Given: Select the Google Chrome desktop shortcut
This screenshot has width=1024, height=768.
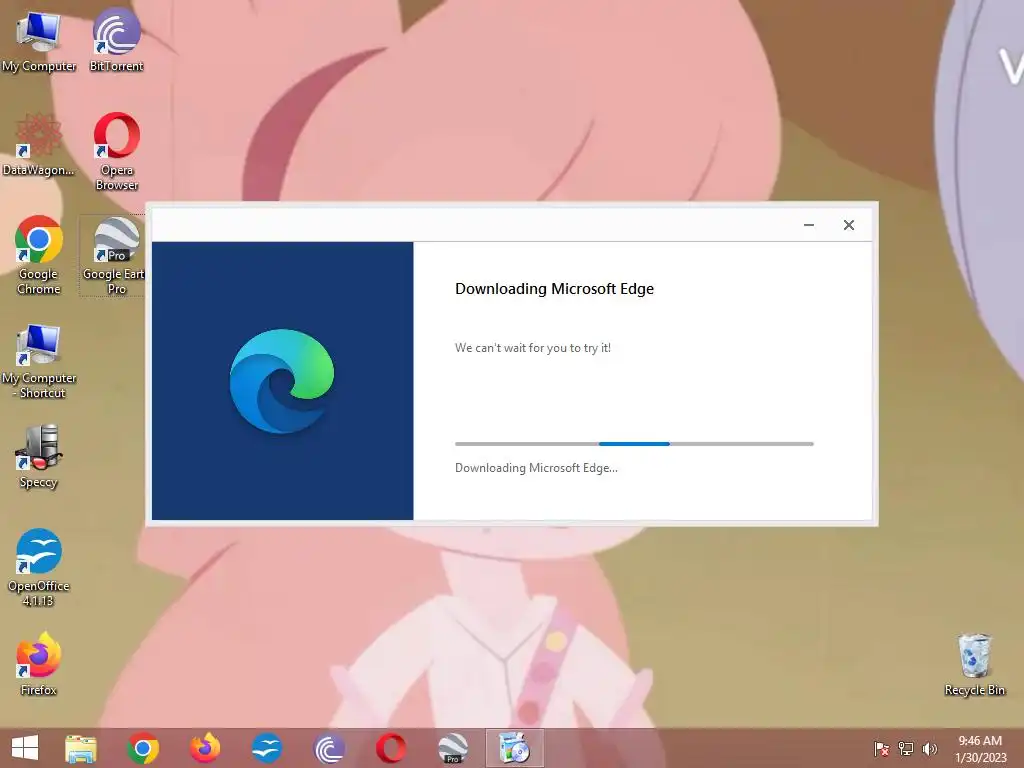Looking at the screenshot, I should [39, 255].
